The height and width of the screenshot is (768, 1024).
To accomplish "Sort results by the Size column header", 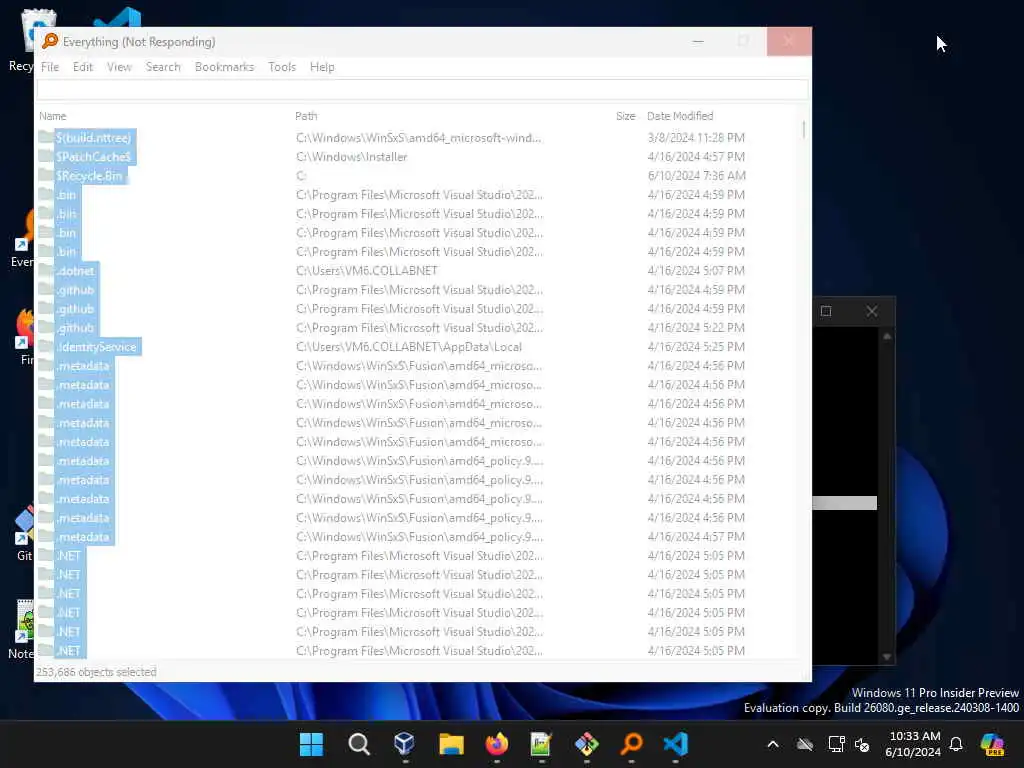I will pos(626,116).
